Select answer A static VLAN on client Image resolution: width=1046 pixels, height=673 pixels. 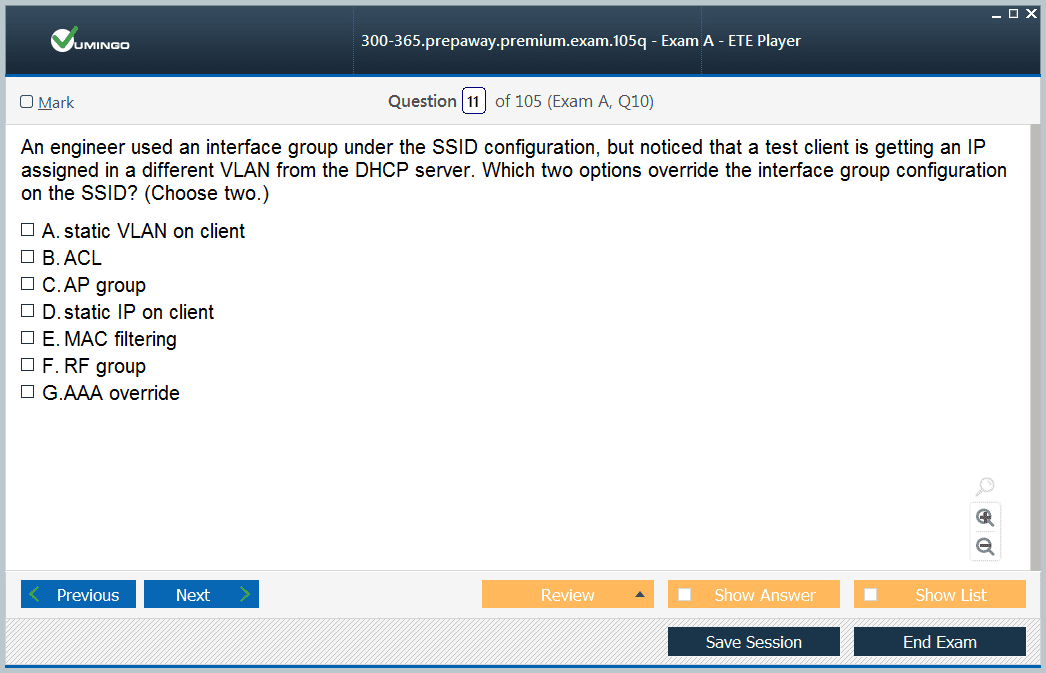click(x=27, y=230)
